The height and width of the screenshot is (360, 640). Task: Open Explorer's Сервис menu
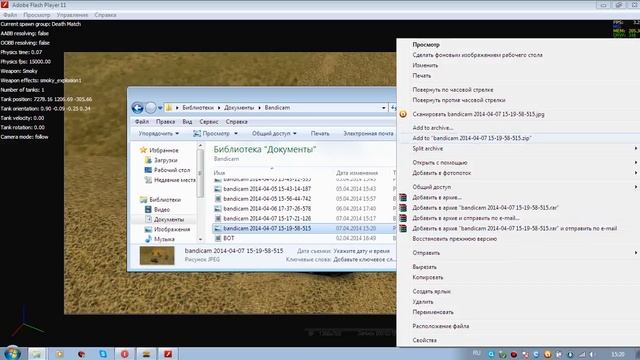tap(209, 122)
